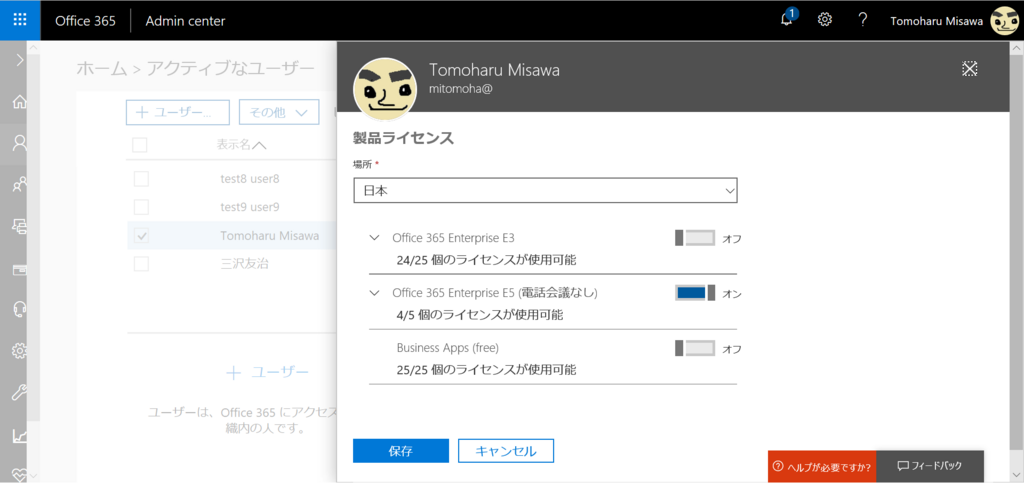Uncheck the Tomoharu Misawa row checkbox
Image resolution: width=1024 pixels, height=483 pixels.
141,236
